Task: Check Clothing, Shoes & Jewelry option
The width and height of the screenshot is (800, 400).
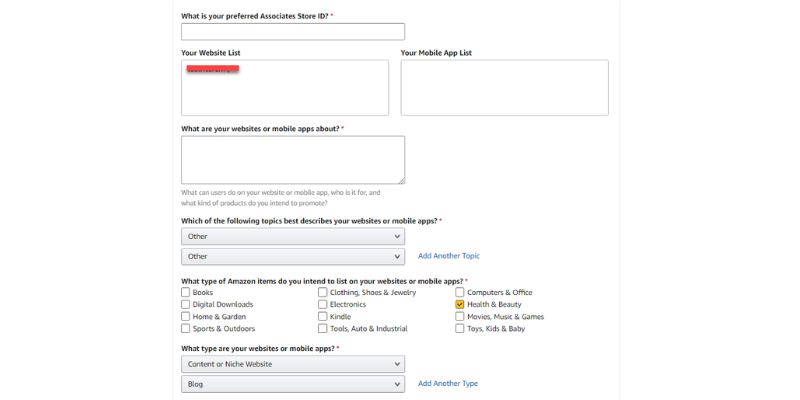Action: coord(323,292)
